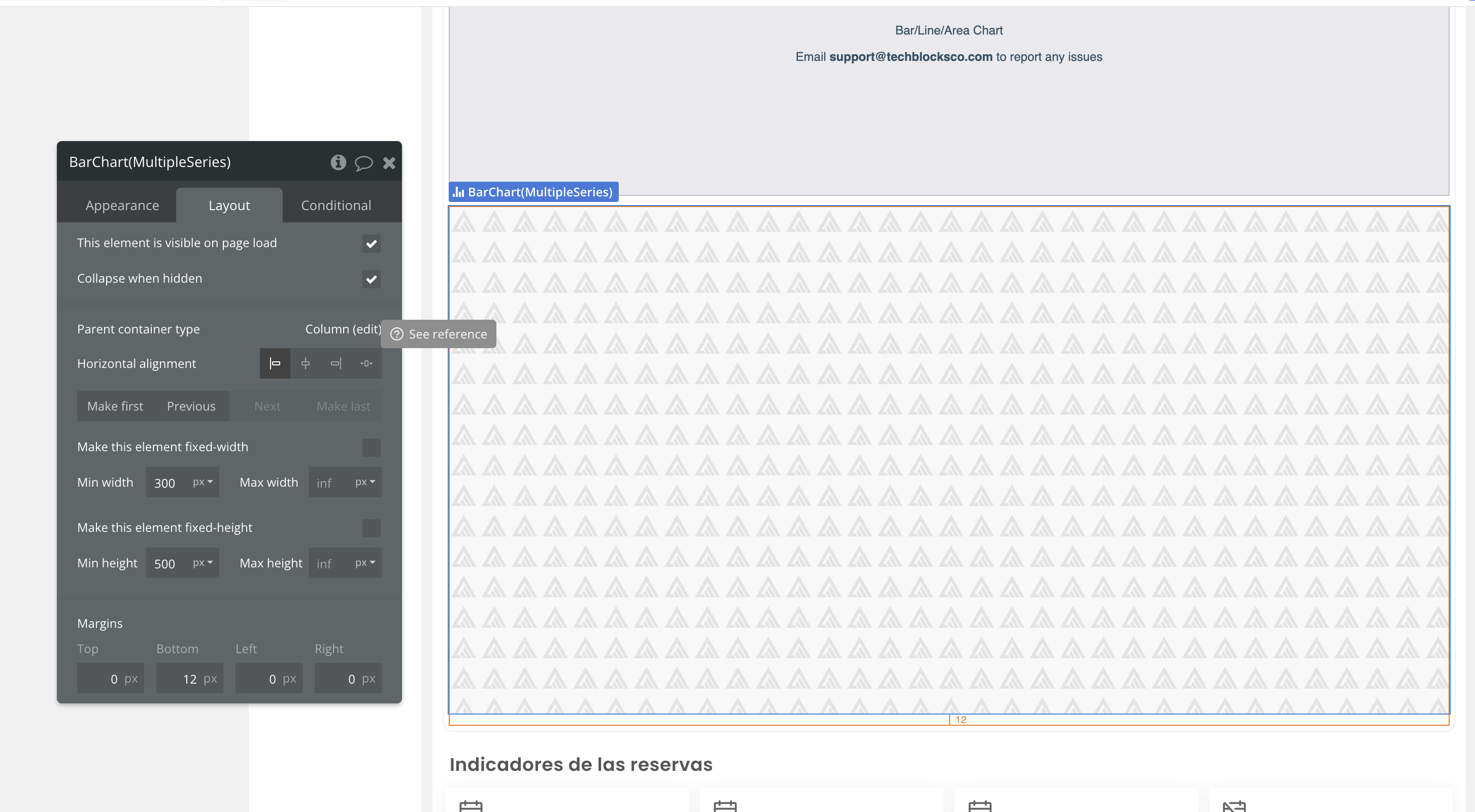Open Min width px unit dropdown
This screenshot has height=812, width=1475.
(203, 482)
